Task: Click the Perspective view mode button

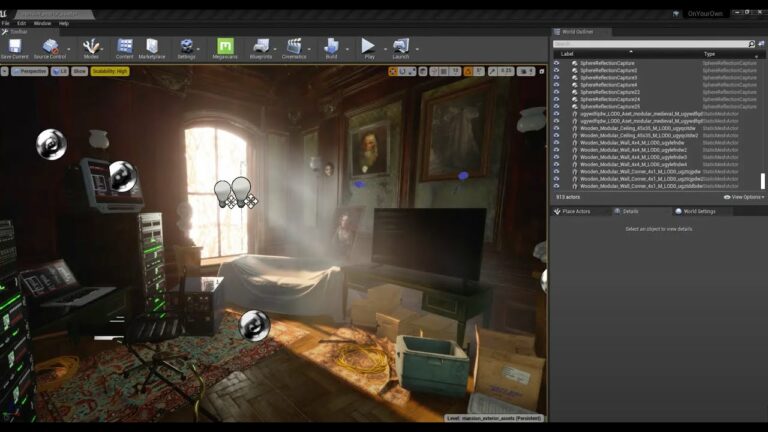Action: click(29, 72)
